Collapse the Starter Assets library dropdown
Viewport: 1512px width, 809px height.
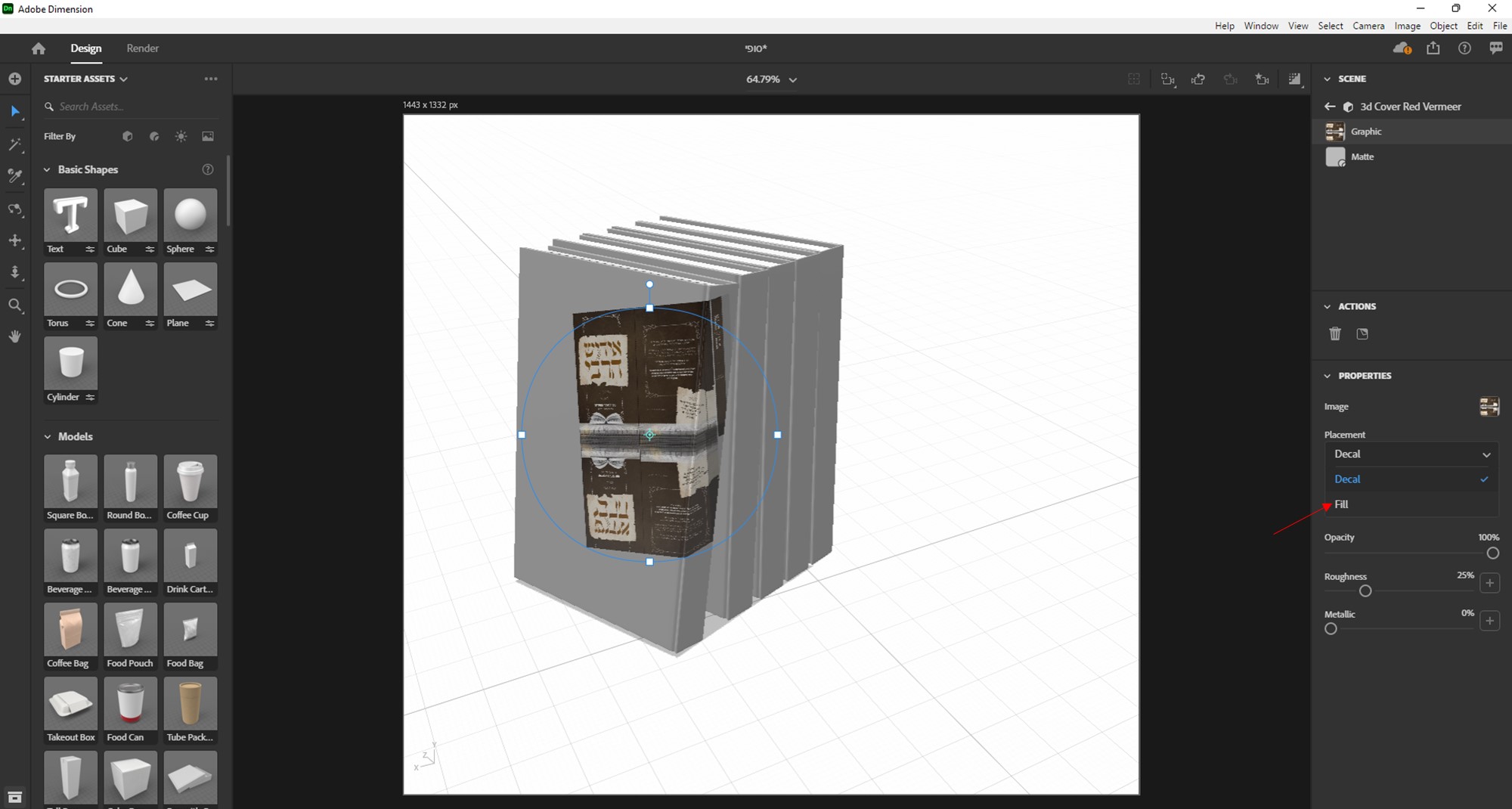pyautogui.click(x=85, y=79)
